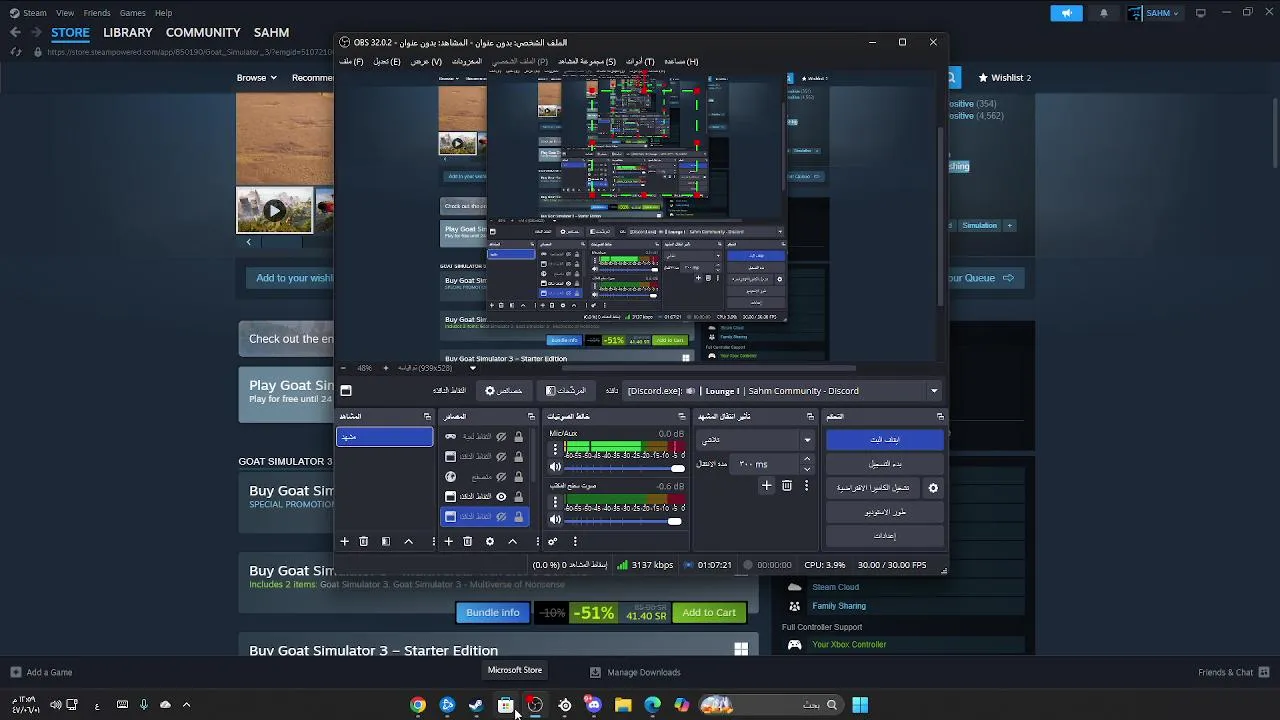The width and height of the screenshot is (1280, 720).
Task: Unlock the game capture source
Action: coord(518,437)
